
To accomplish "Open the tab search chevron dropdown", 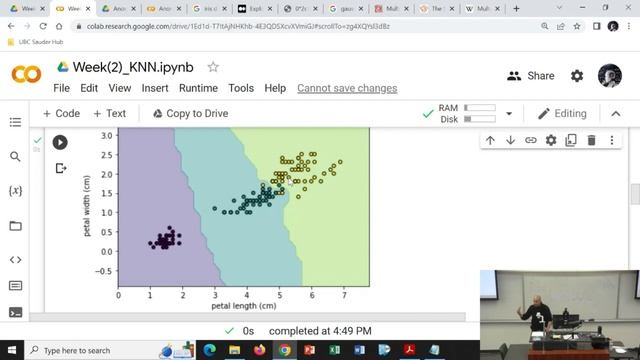I will [559, 8].
